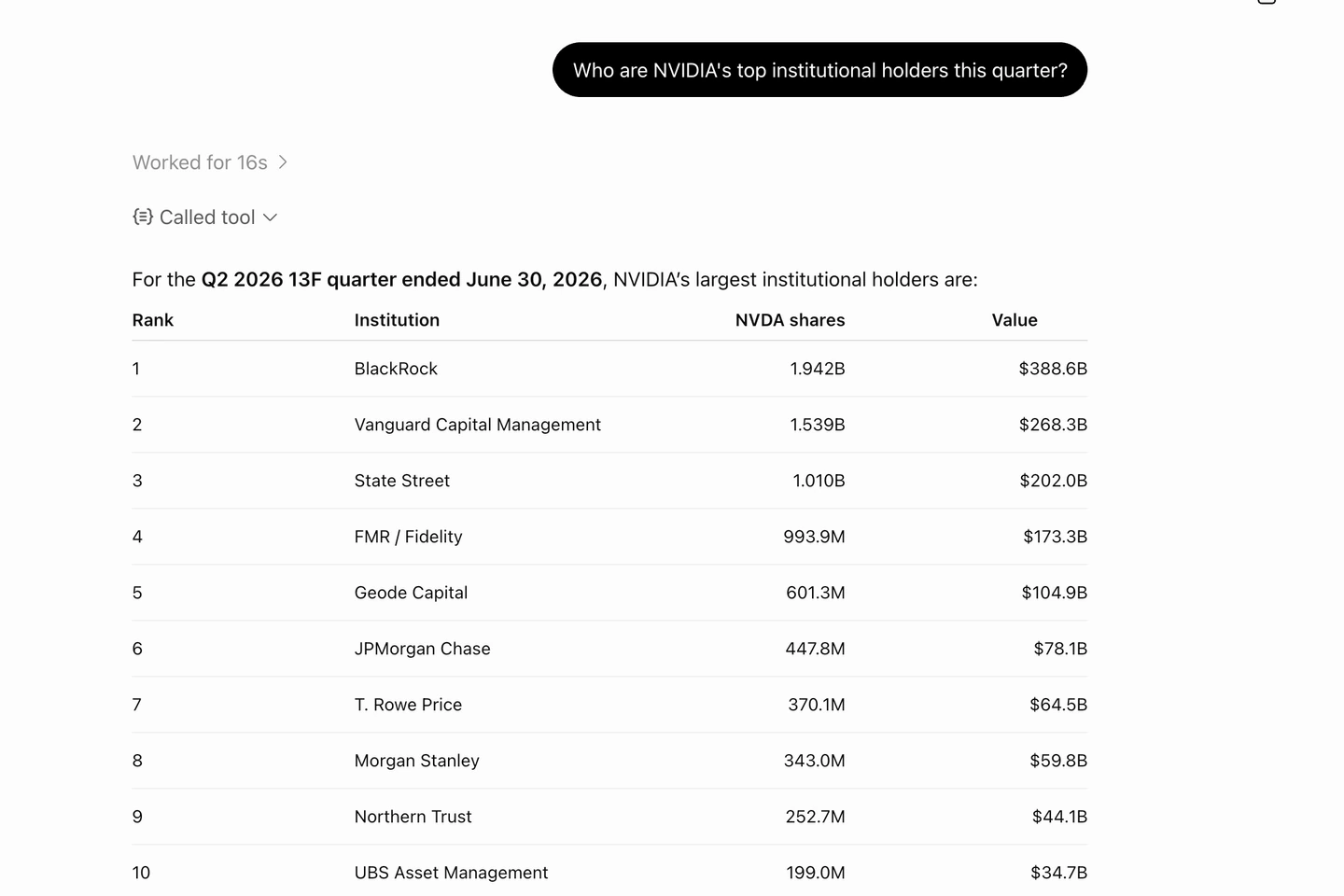Select the 'JPMorgan Chase' cell
The image size is (1344, 896).
pyautogui.click(x=422, y=649)
